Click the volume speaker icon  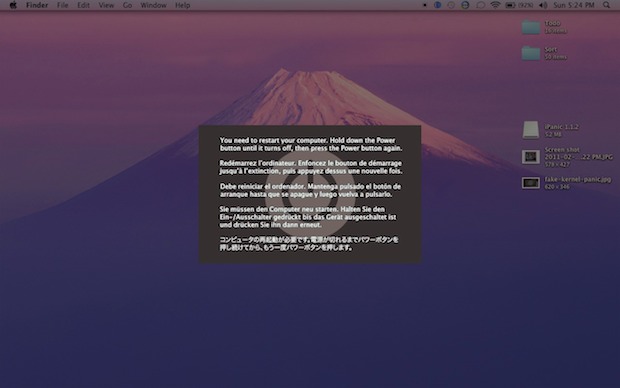[543, 5]
